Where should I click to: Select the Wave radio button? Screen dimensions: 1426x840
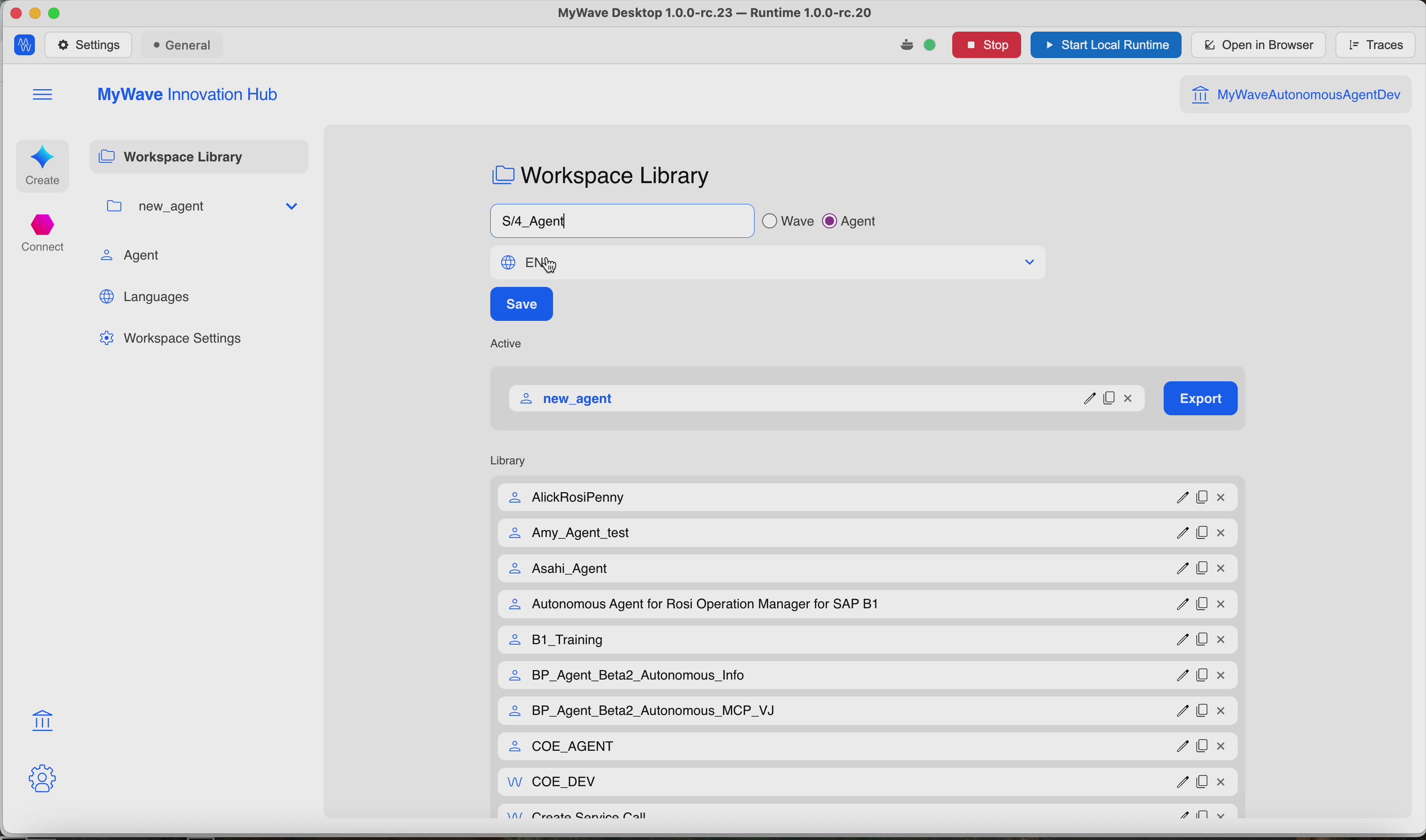coord(770,221)
